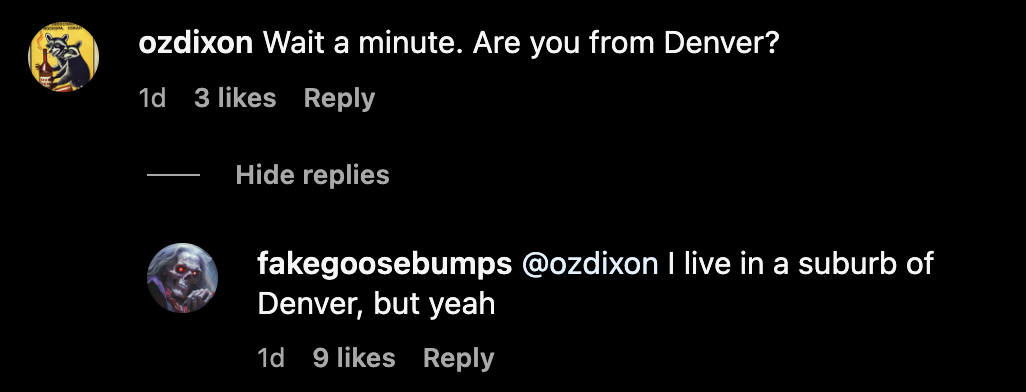The image size is (1026, 392).
Task: Click the line beside Hide replies
Action: (x=173, y=175)
